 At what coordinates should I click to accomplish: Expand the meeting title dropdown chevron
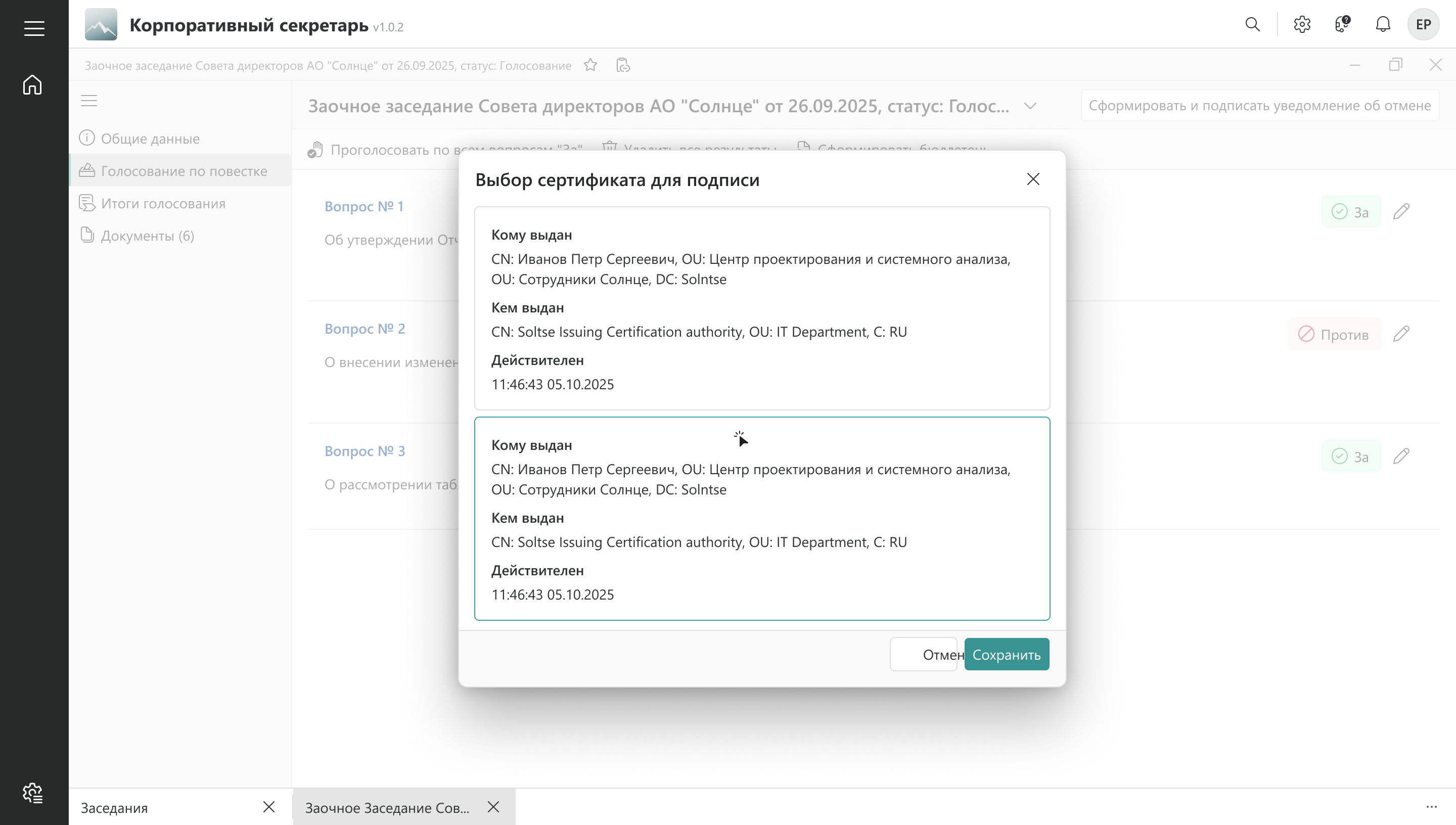1030,106
